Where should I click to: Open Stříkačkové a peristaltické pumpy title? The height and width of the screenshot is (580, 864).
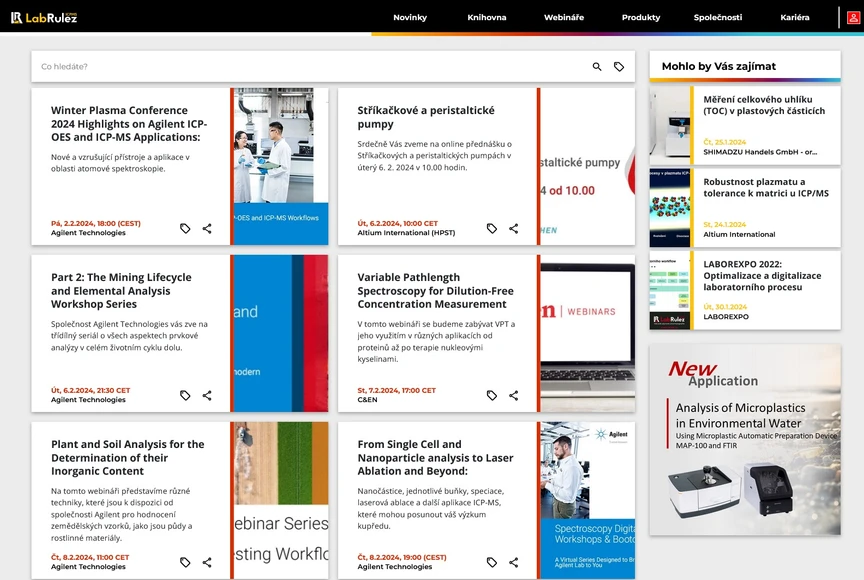point(426,117)
